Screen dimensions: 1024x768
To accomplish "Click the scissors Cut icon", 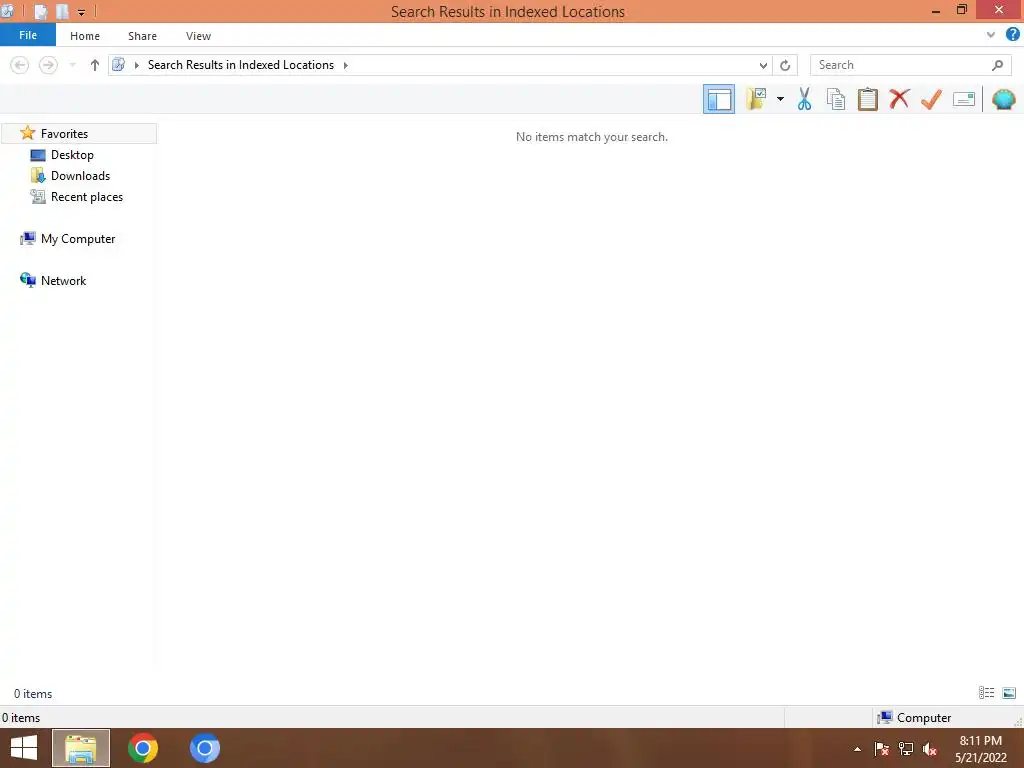I will [804, 99].
